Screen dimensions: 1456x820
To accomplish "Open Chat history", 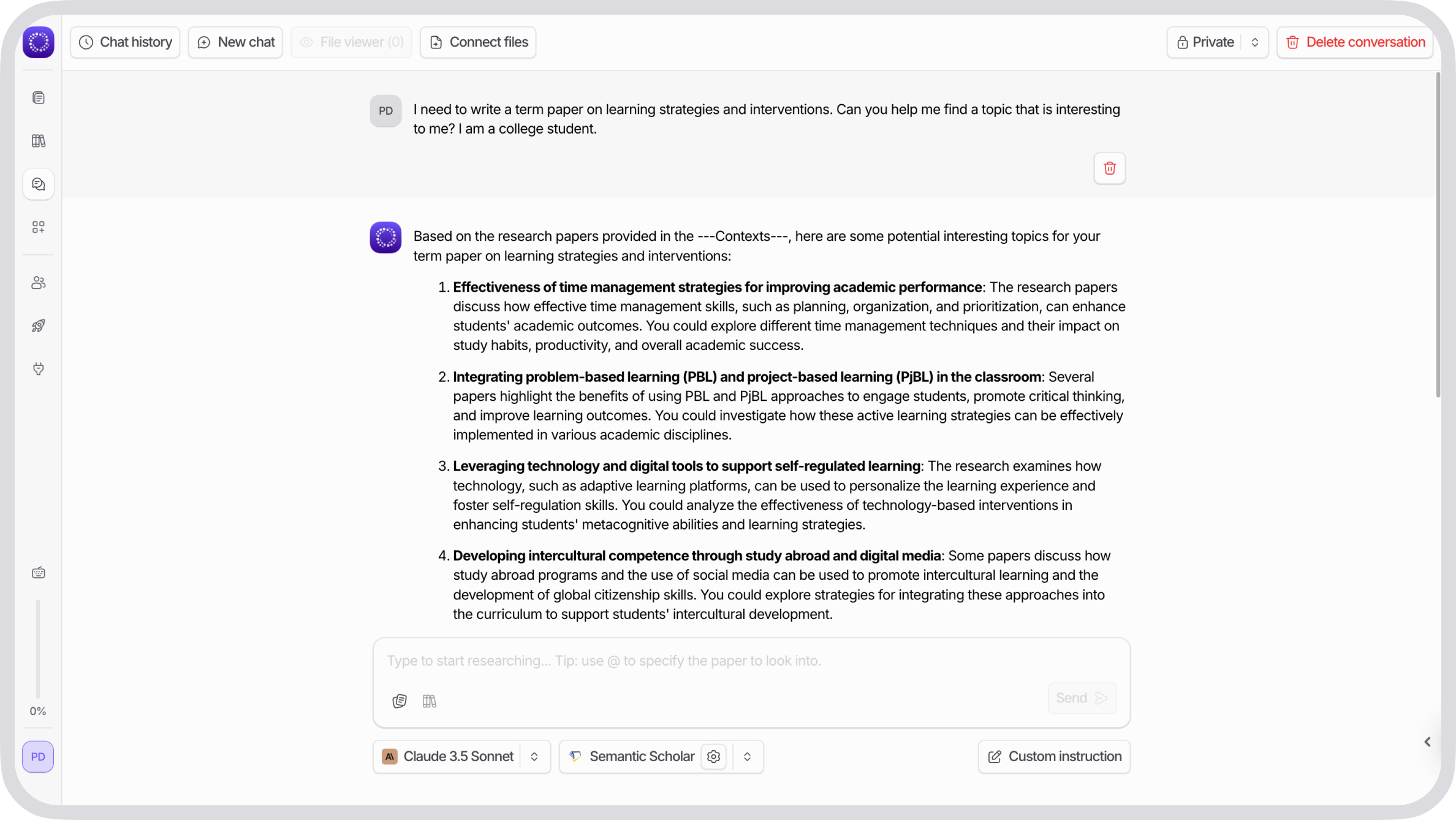I will (125, 42).
